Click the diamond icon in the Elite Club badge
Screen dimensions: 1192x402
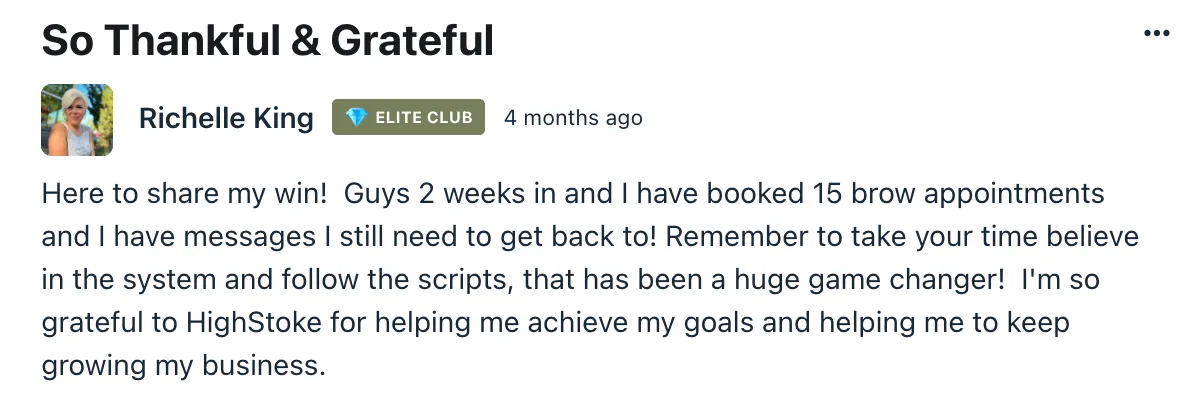(356, 118)
